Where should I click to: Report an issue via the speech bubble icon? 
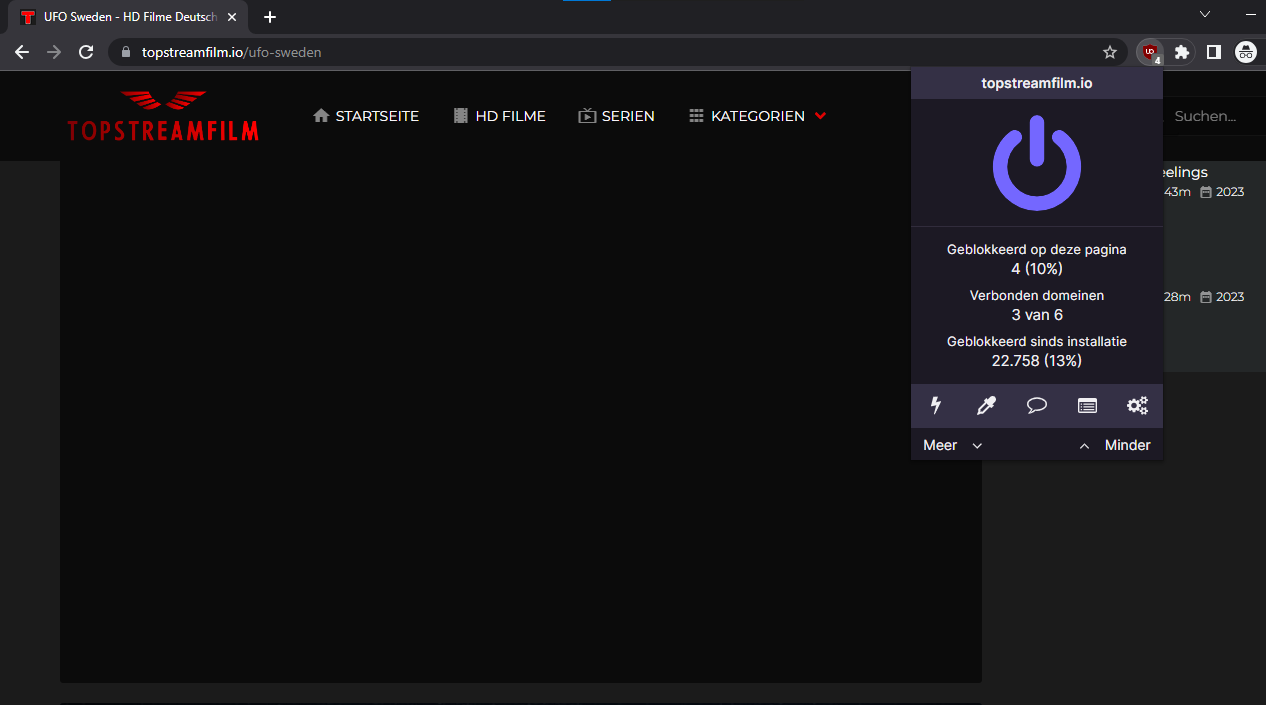point(1036,405)
